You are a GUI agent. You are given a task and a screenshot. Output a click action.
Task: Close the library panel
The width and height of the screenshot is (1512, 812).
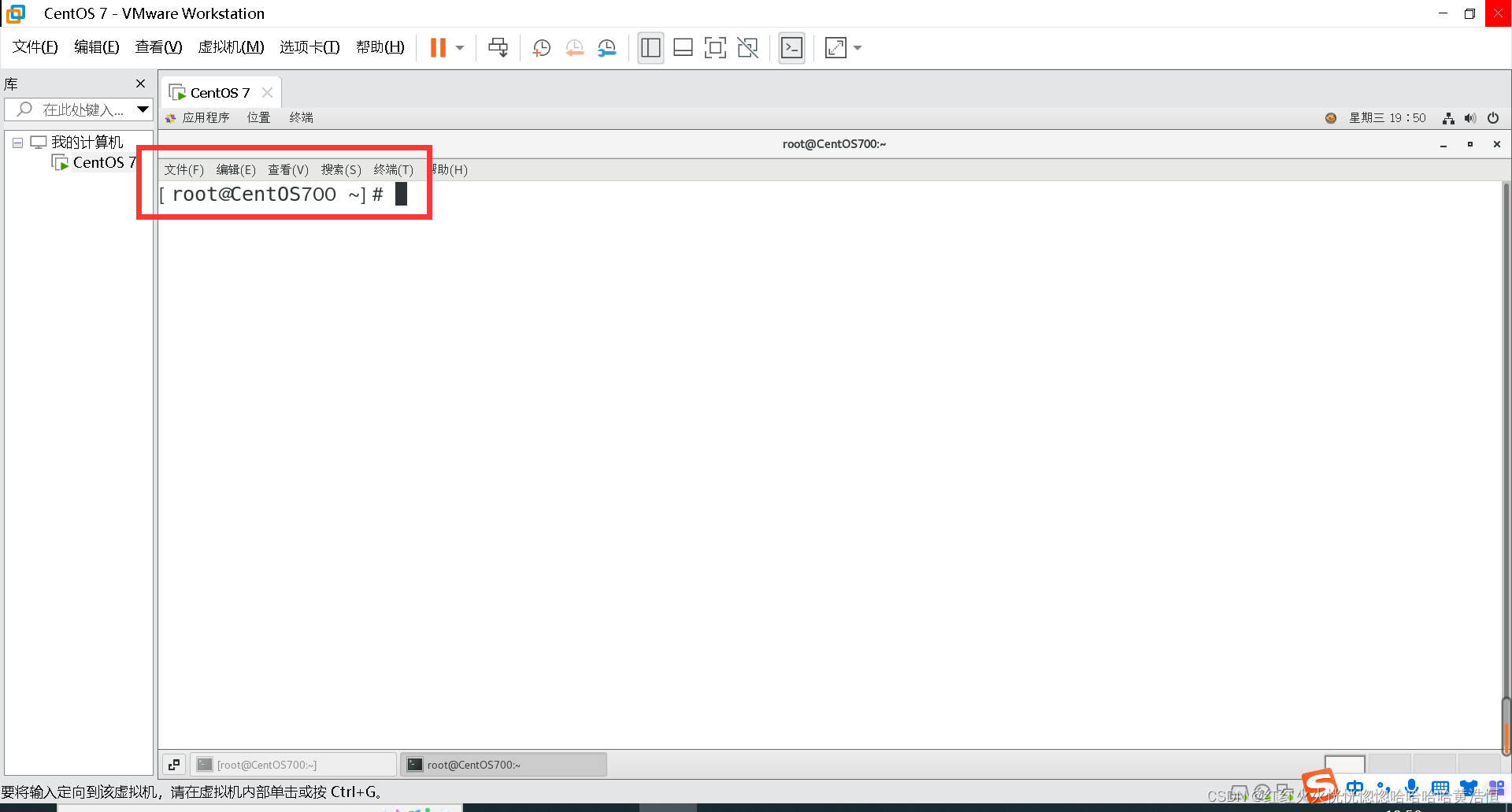click(140, 83)
